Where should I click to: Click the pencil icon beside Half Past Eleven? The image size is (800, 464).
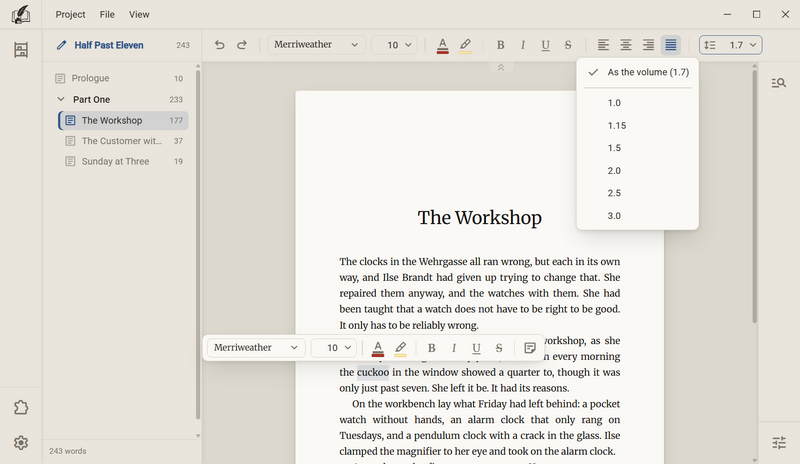pos(61,45)
